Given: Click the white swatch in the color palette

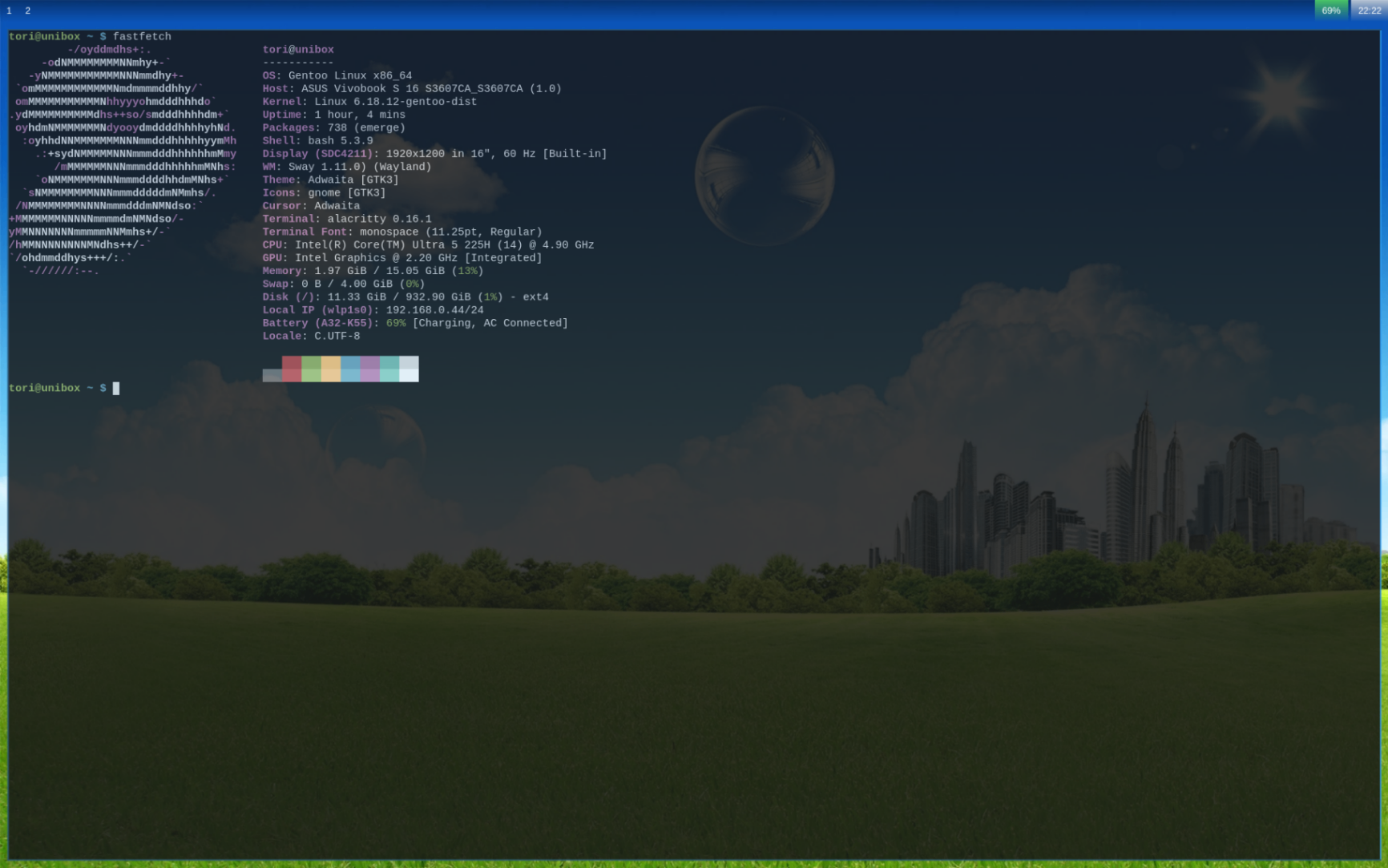Looking at the screenshot, I should (409, 369).
